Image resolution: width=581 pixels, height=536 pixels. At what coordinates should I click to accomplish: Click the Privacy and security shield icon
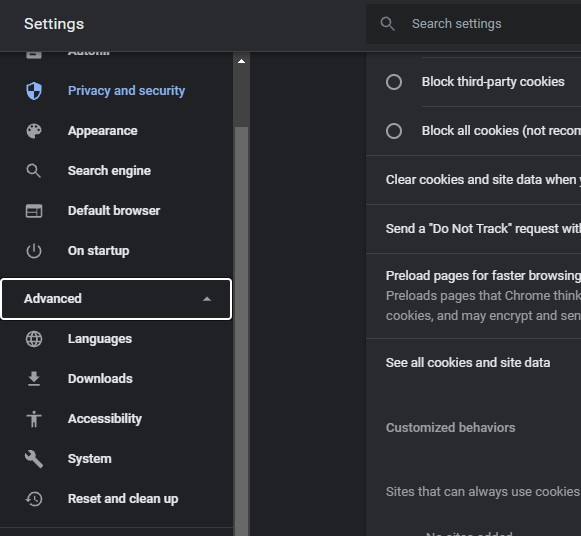pos(34,91)
